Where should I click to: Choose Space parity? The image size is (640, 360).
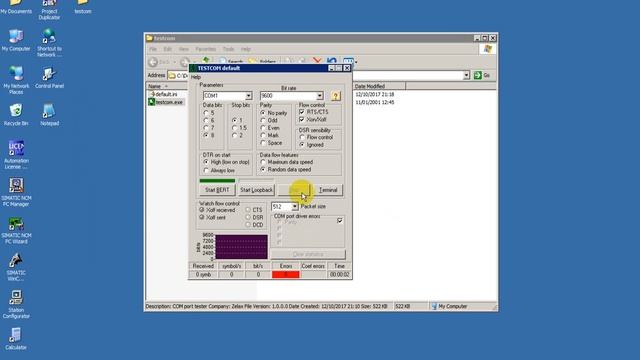(x=263, y=143)
